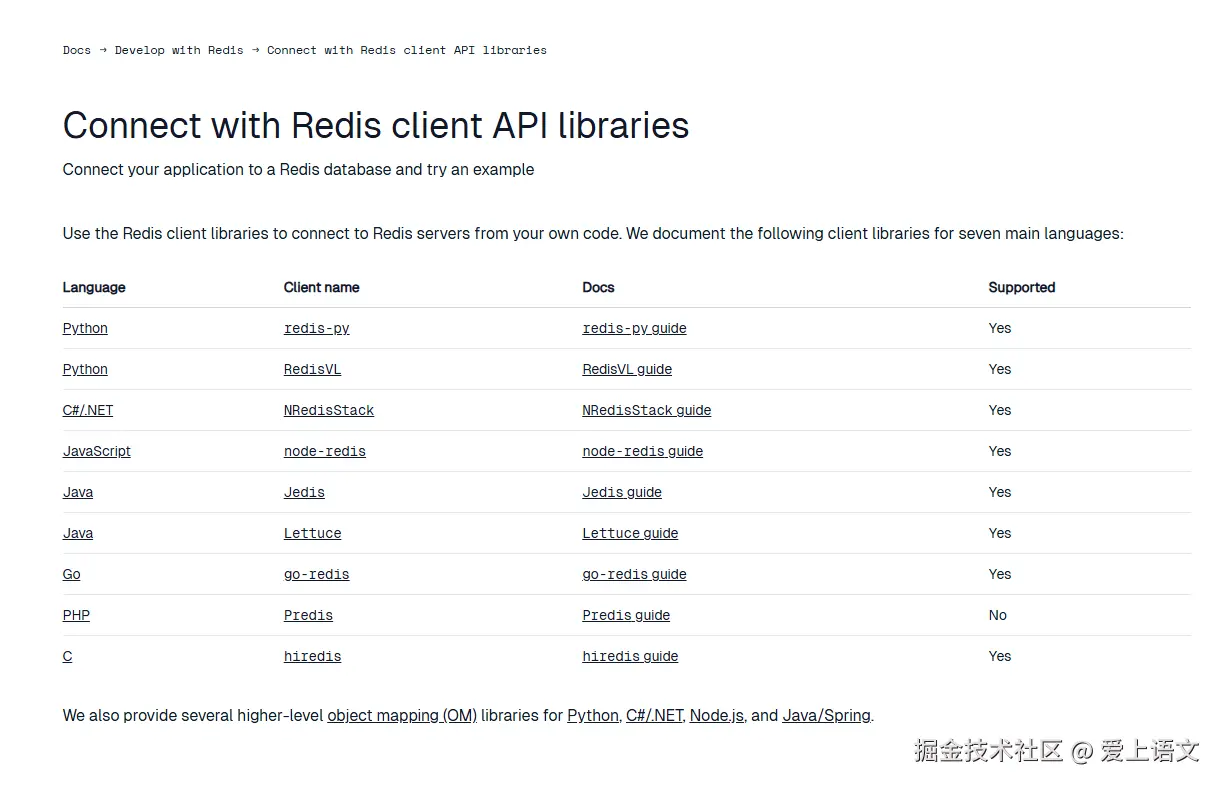This screenshot has width=1222, height=787.
Task: Click the page title heading
Action: click(x=376, y=126)
